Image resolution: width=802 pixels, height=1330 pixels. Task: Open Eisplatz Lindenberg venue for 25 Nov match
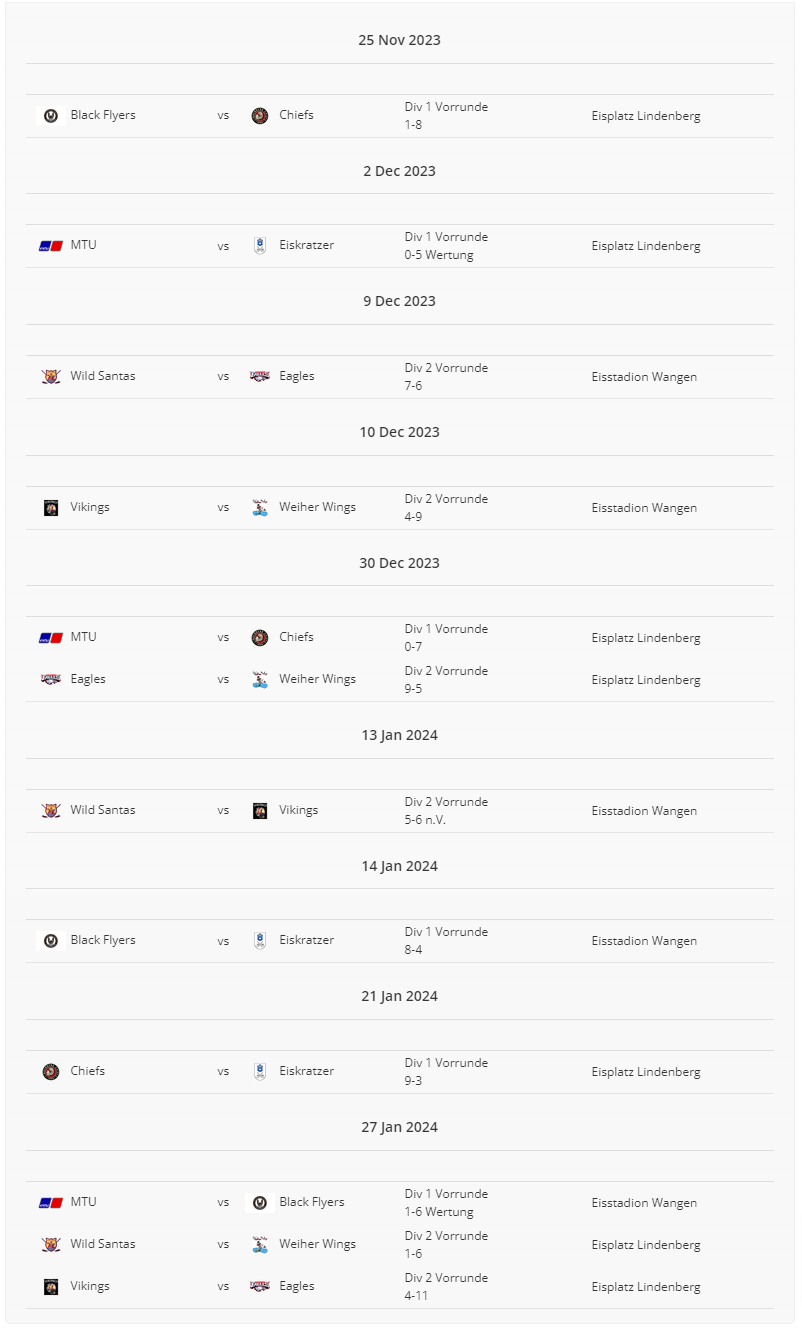click(x=645, y=116)
